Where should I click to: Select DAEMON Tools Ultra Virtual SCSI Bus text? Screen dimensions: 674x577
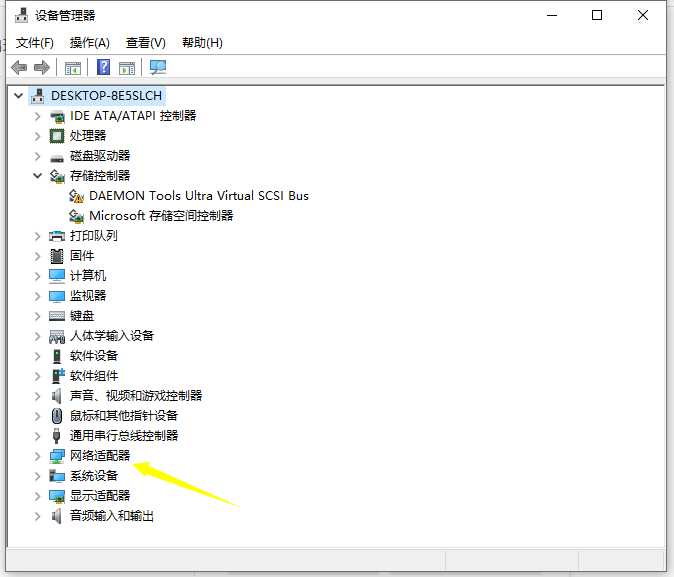pos(199,196)
